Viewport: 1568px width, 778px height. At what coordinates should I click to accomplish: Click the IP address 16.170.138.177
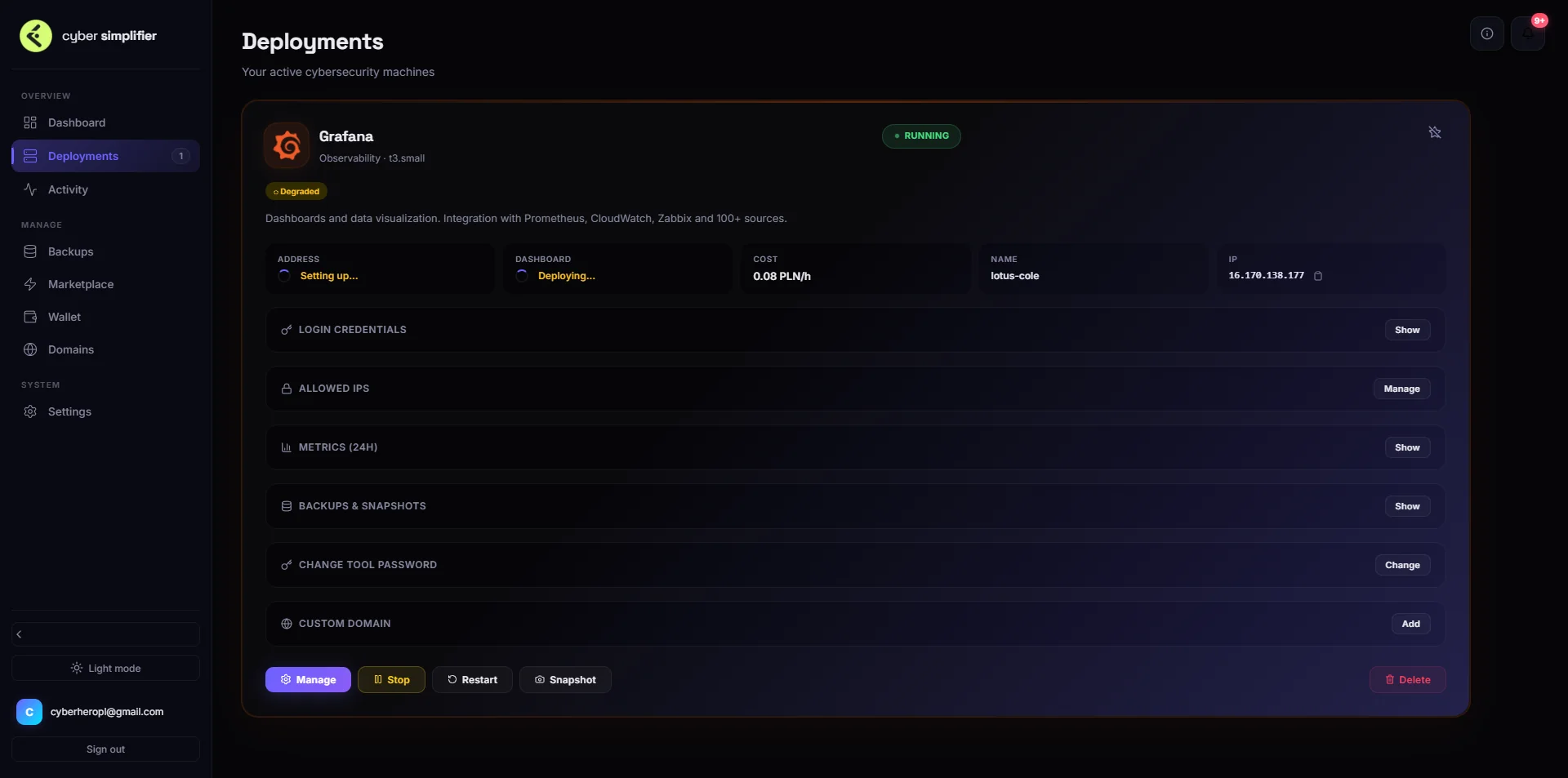[1267, 276]
